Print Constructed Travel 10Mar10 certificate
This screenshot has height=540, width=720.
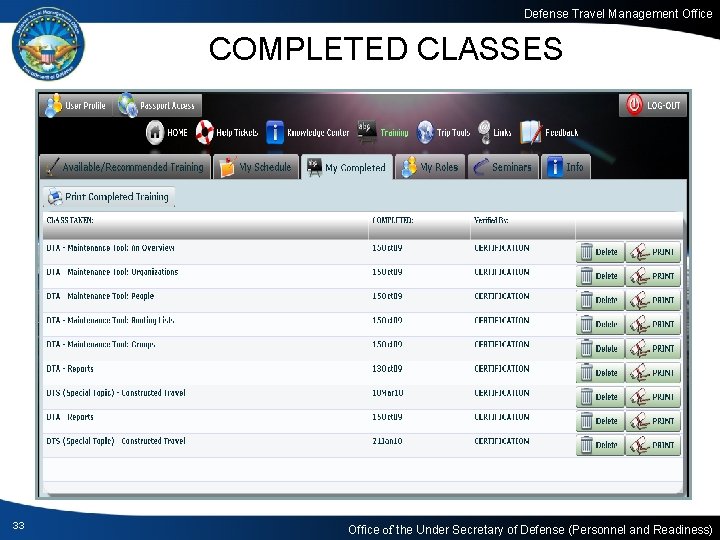(x=653, y=397)
